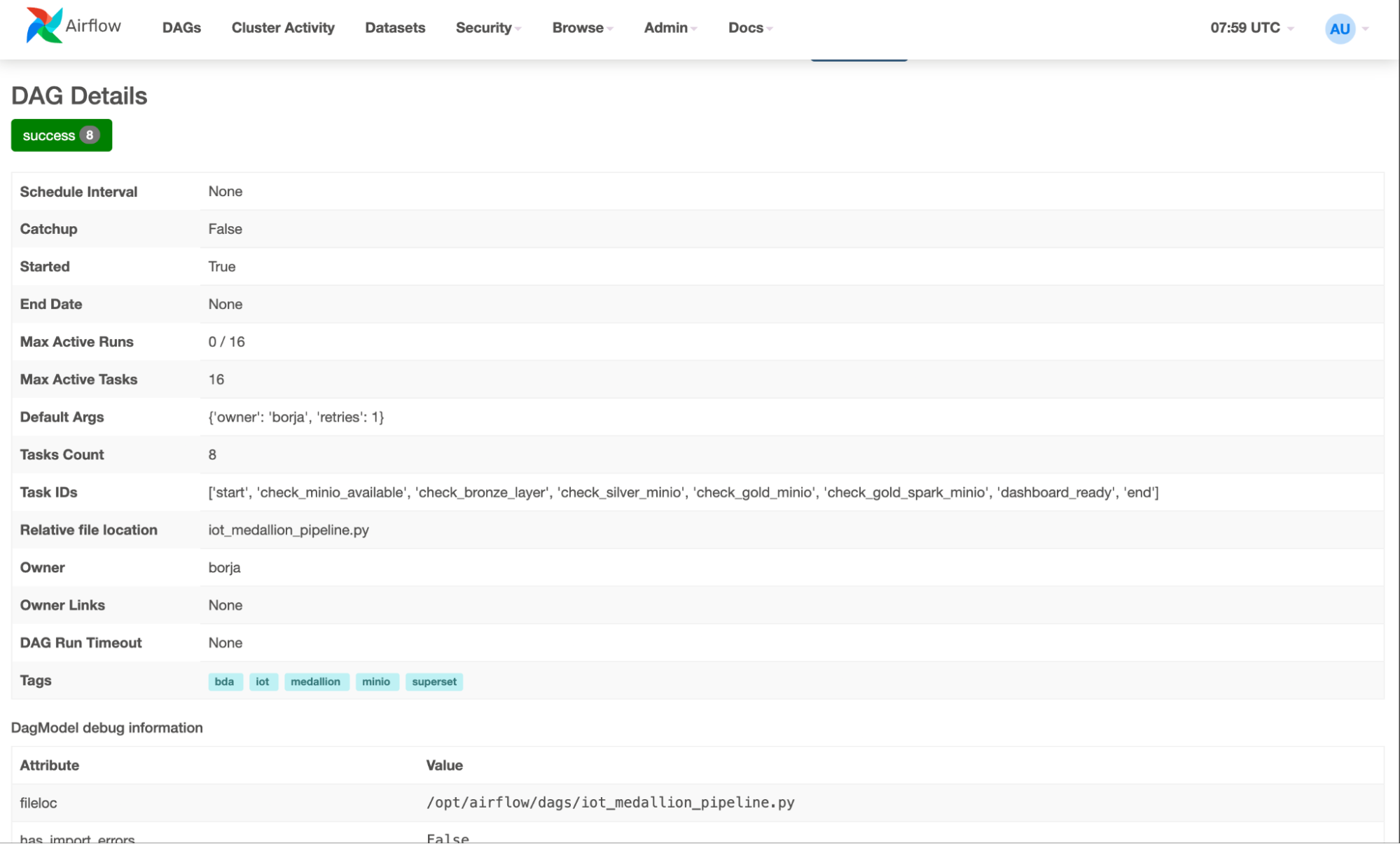Open the 07:59 UTC timezone dropdown
Image resolution: width=1400 pixels, height=844 pixels.
click(x=1252, y=28)
